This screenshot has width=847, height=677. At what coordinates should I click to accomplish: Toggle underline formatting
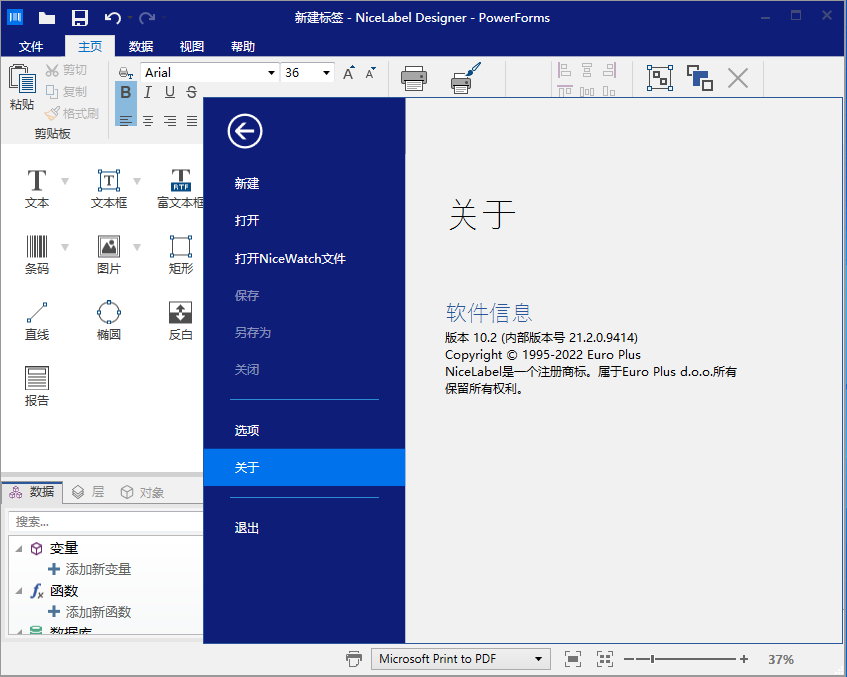pos(170,92)
